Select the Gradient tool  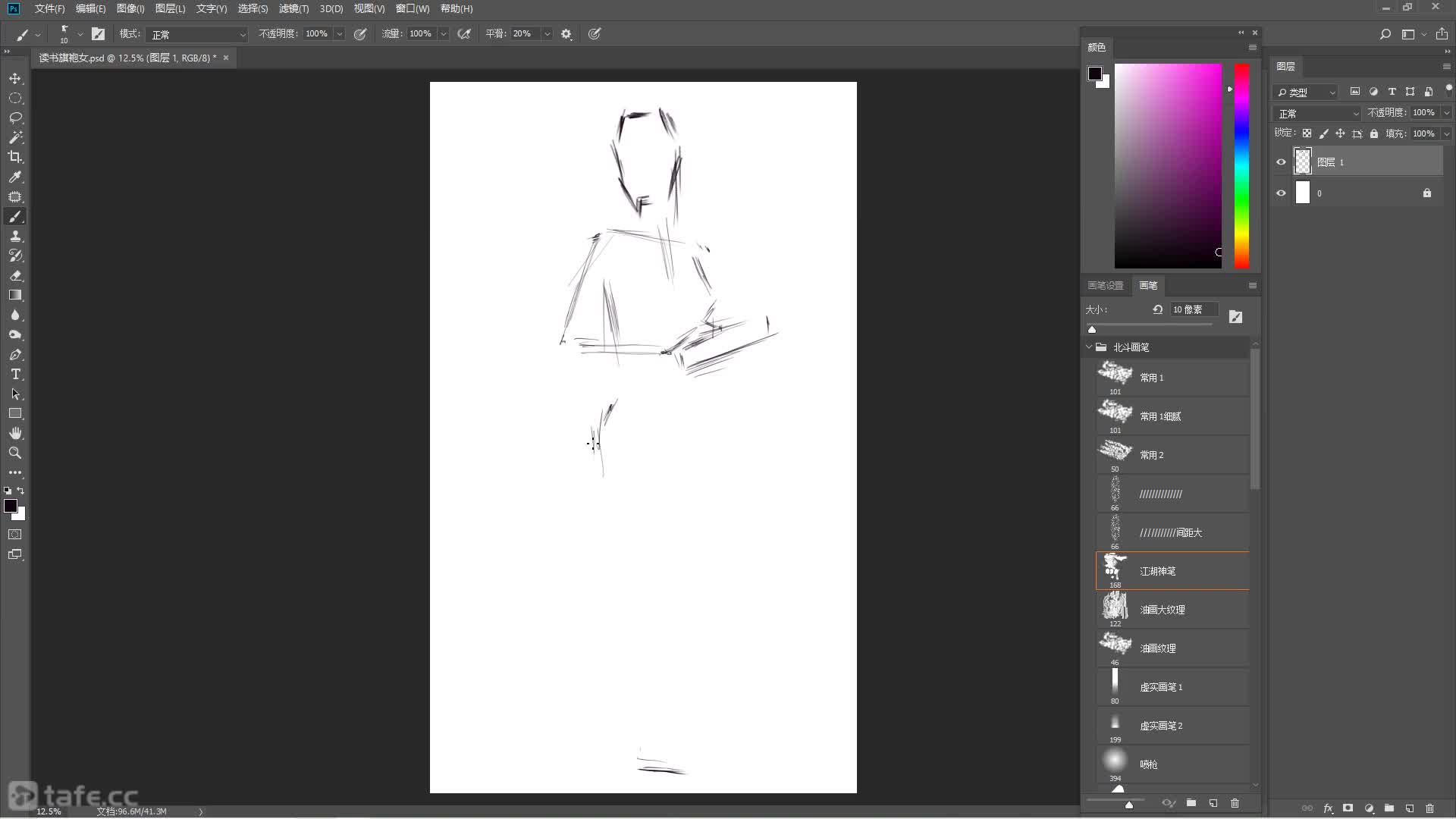tap(15, 296)
